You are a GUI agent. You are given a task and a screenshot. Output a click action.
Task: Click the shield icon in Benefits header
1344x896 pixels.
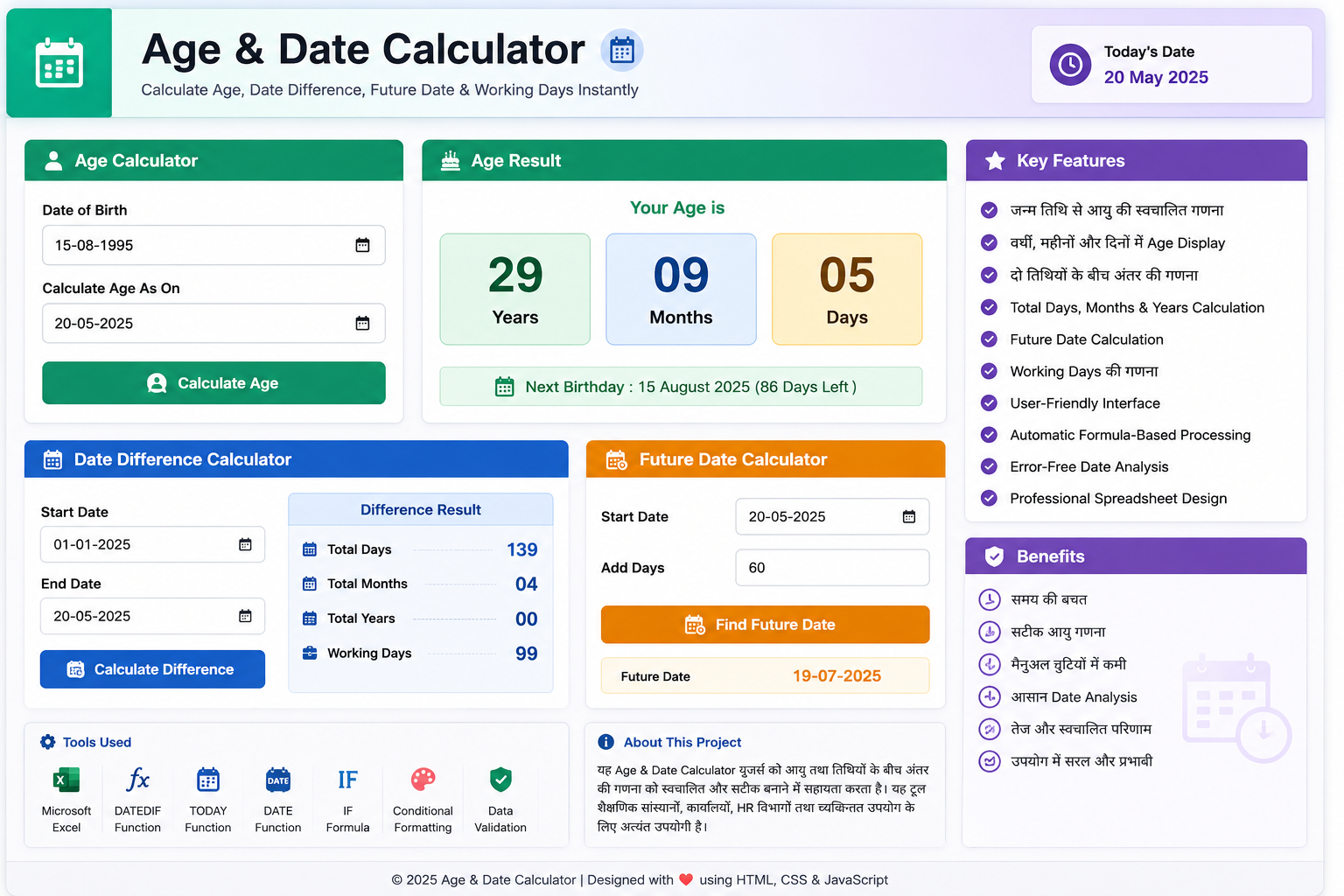click(994, 556)
